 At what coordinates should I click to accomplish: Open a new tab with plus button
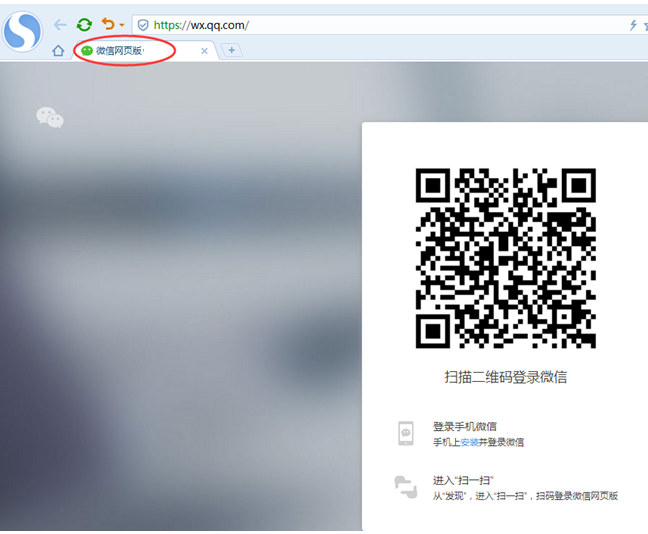231,50
